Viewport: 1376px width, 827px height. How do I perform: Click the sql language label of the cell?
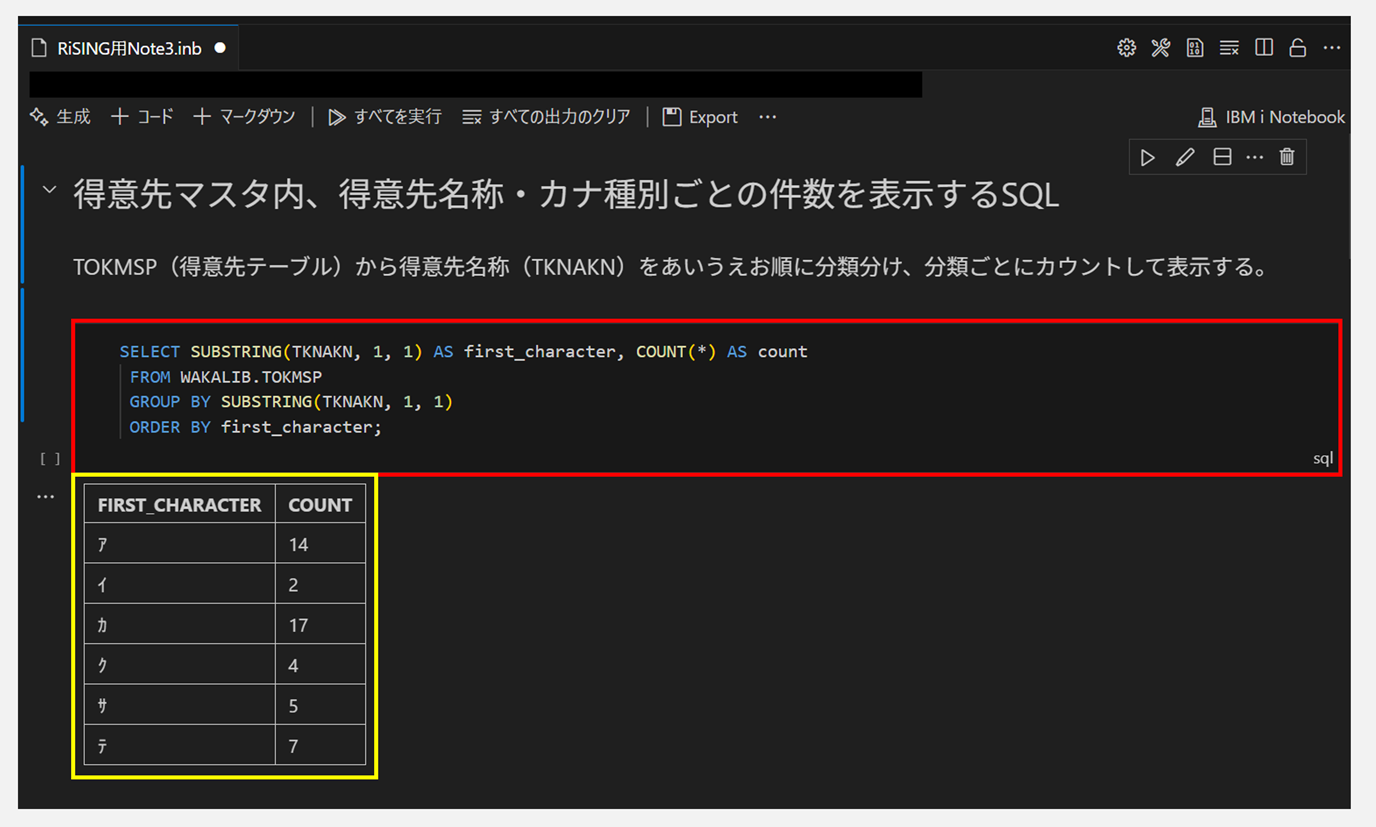pyautogui.click(x=1323, y=458)
